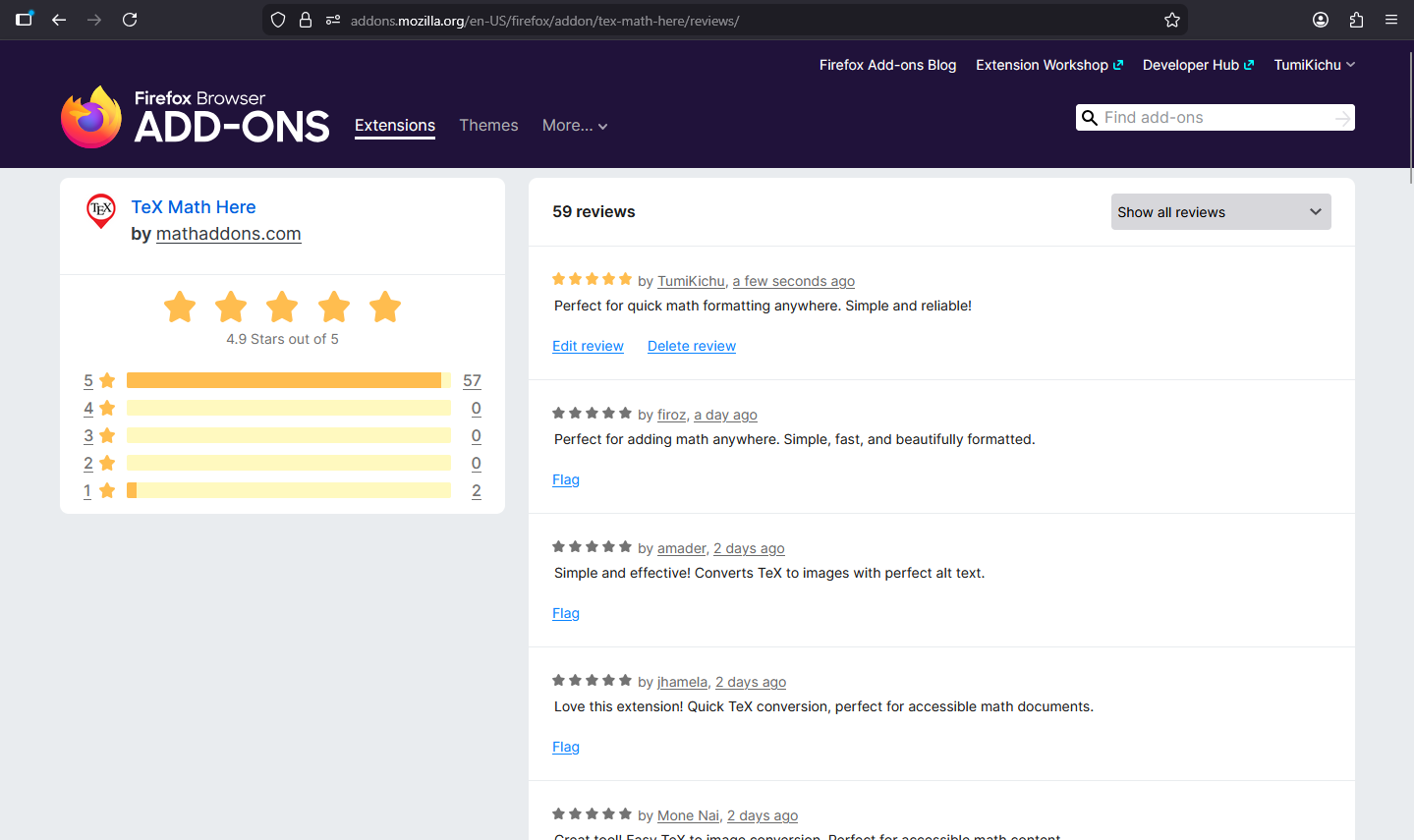This screenshot has width=1414, height=840.
Task: Click the '59 reviews' heading
Action: click(594, 211)
